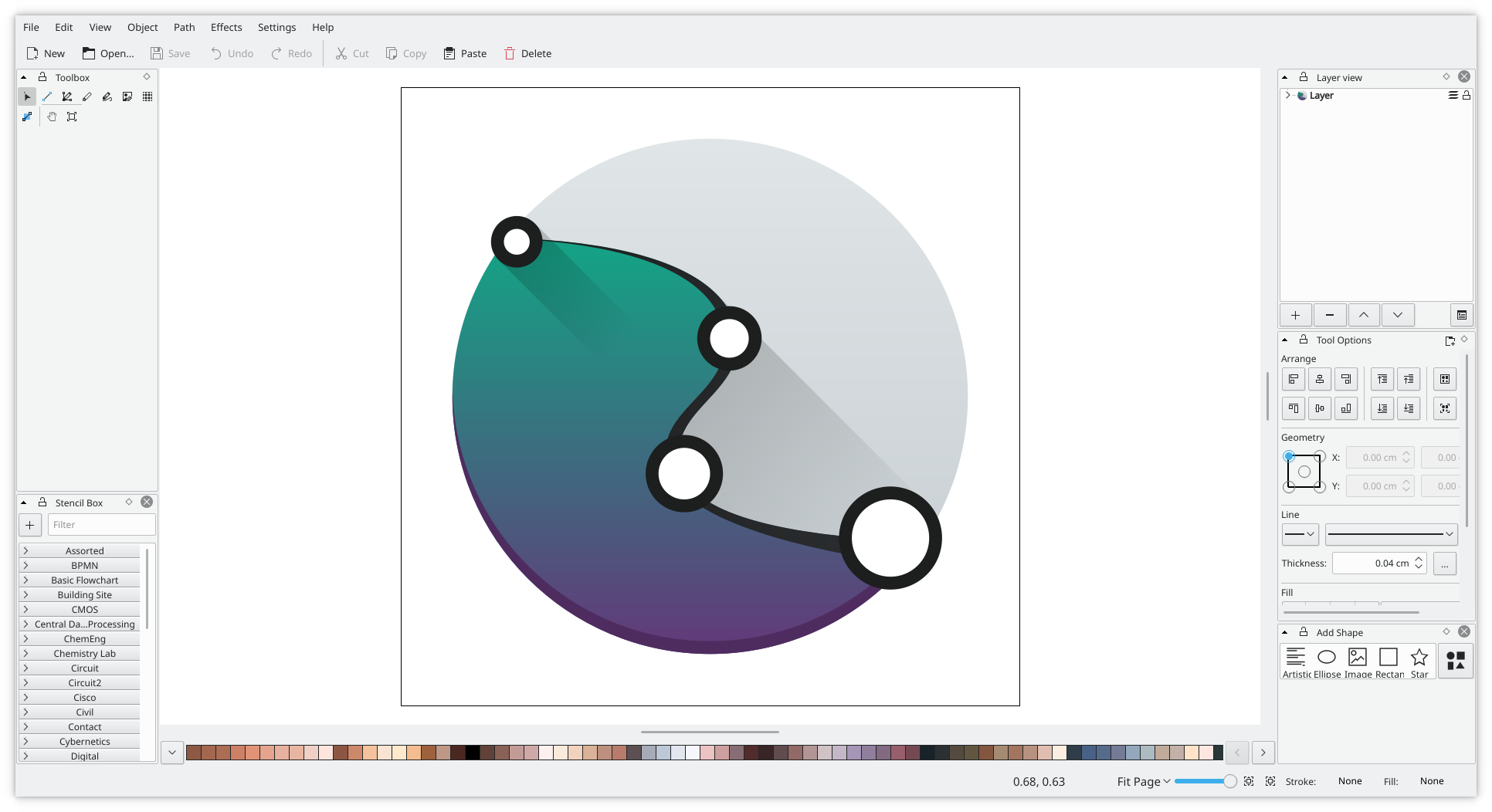The width and height of the screenshot is (1492, 812).
Task: Select the top-left geometry anchor point
Action: pos(1288,457)
